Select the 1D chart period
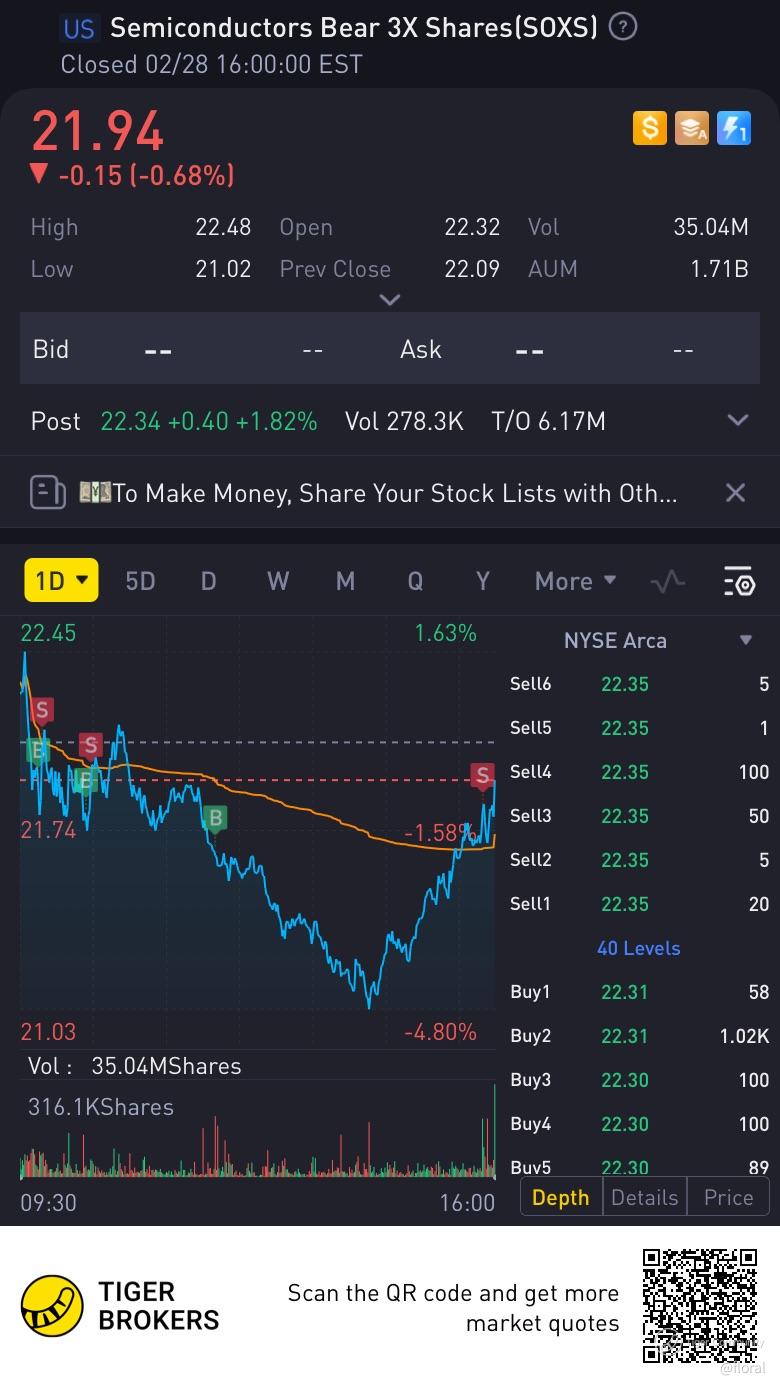The width and height of the screenshot is (780, 1386). (61, 580)
